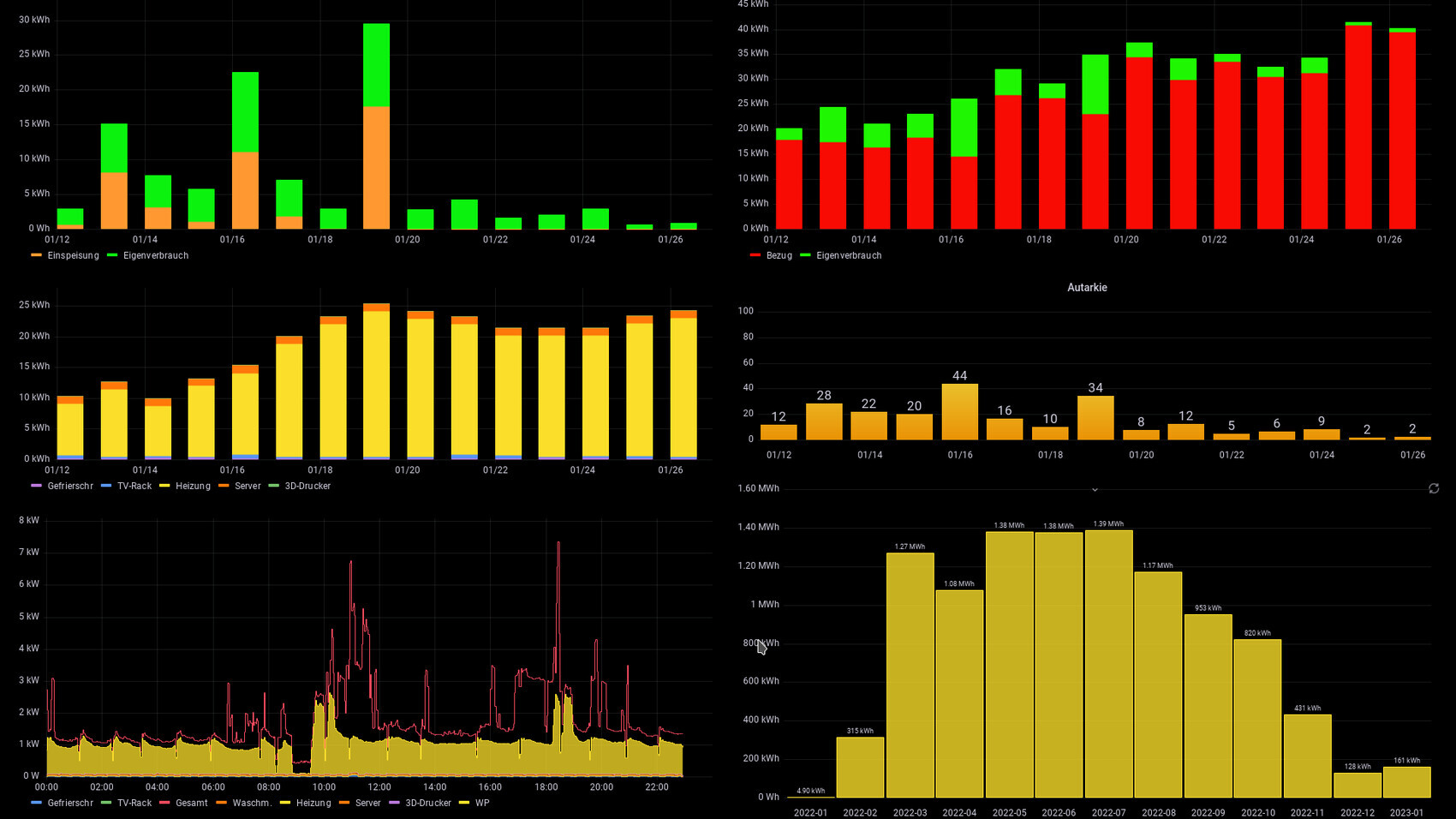The image size is (1456, 819).
Task: Expand the chevron above the monthly MWh chart
Action: (x=1095, y=489)
